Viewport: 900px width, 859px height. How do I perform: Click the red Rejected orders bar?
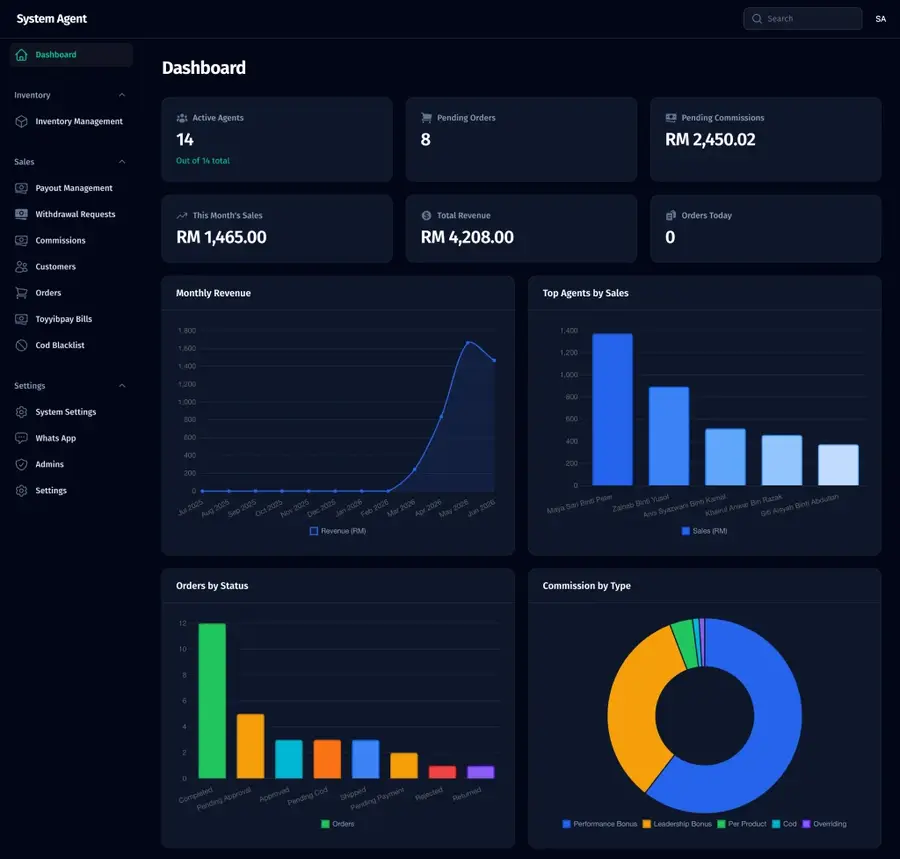[443, 772]
